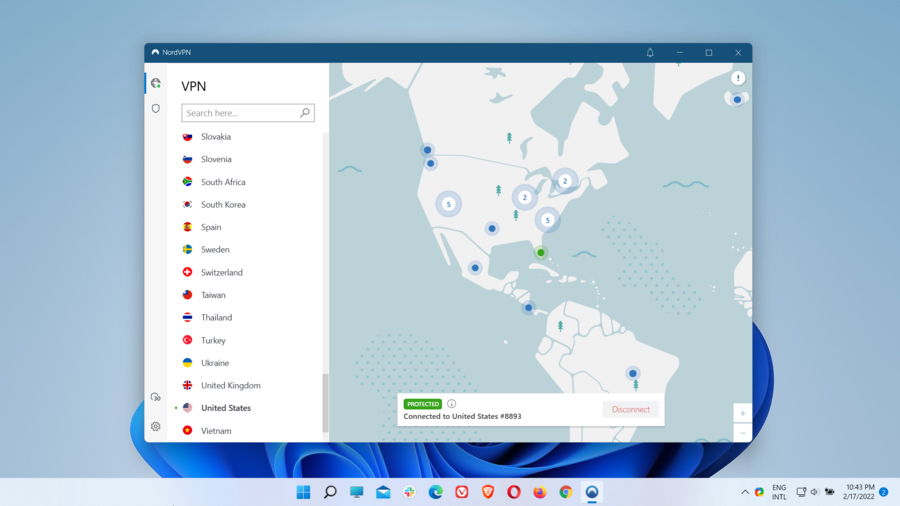Focus the 'Search here...' input field

coord(240,113)
